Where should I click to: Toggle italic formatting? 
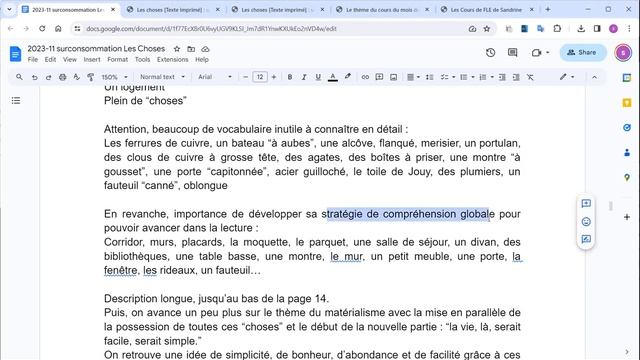(x=304, y=77)
